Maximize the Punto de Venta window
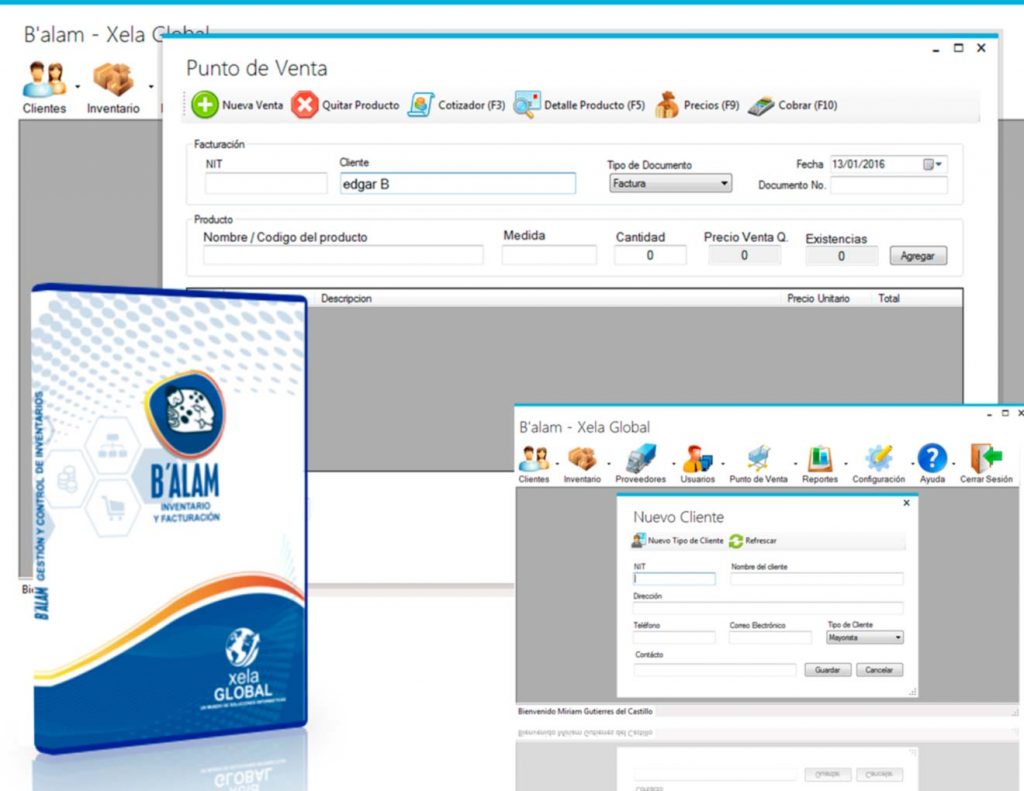The width and height of the screenshot is (1024, 791). pyautogui.click(x=959, y=48)
